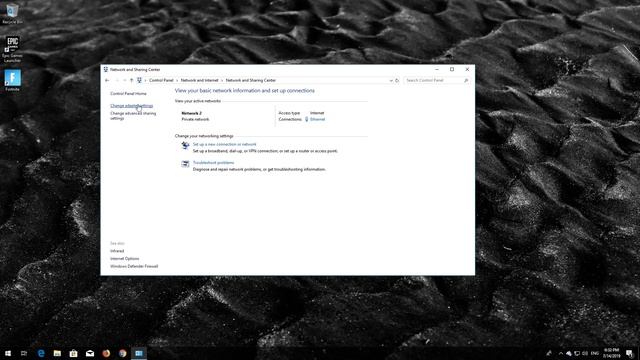
Task: Open the Windows Start menu
Action: (x=8, y=353)
